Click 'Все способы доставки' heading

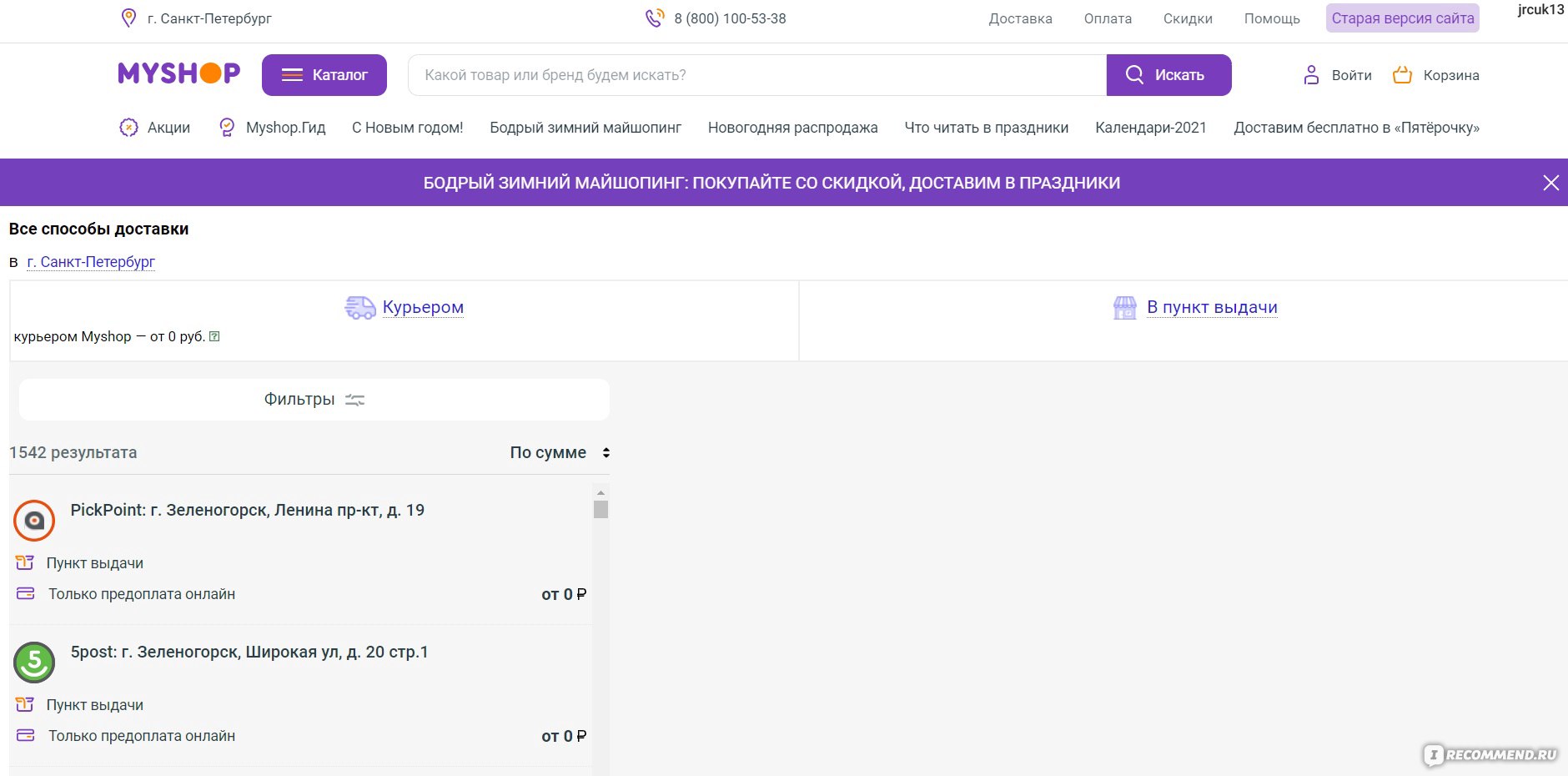point(98,229)
